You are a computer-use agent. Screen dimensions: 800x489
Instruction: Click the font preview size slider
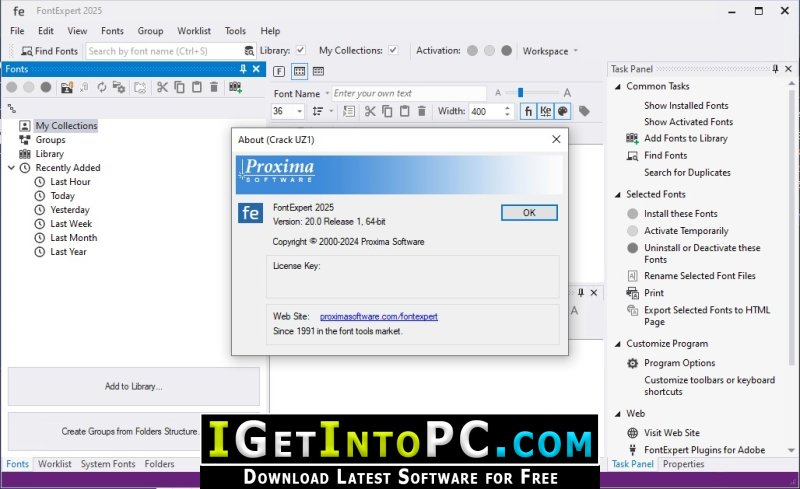point(533,93)
